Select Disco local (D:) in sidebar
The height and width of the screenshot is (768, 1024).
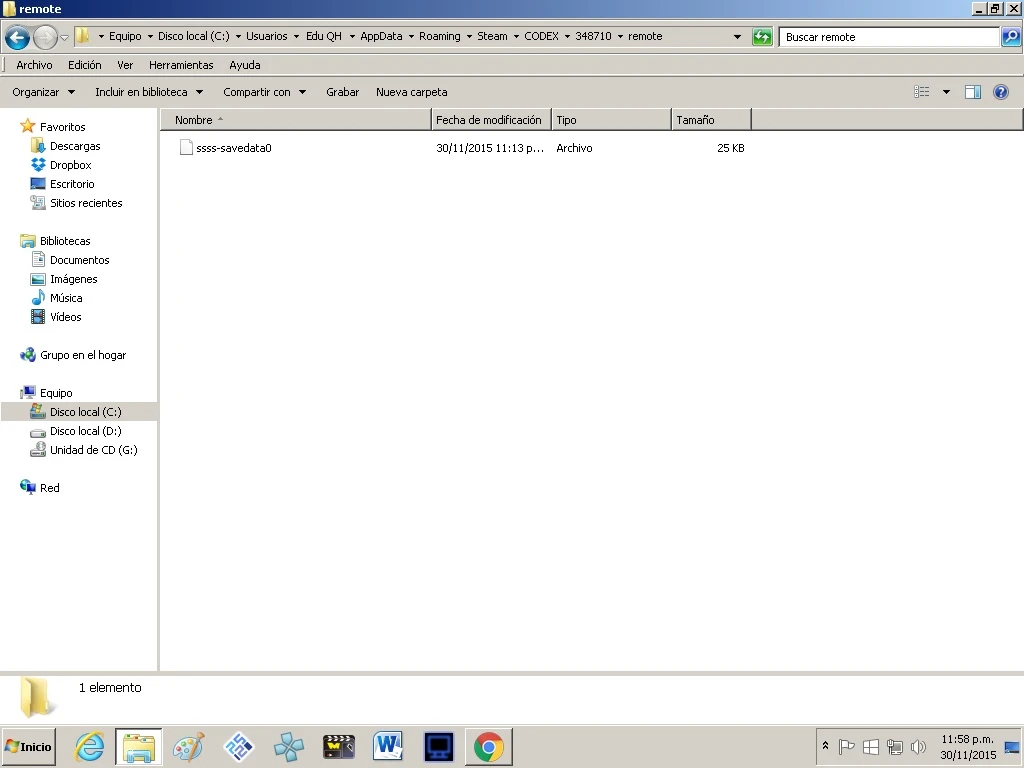[x=86, y=431]
